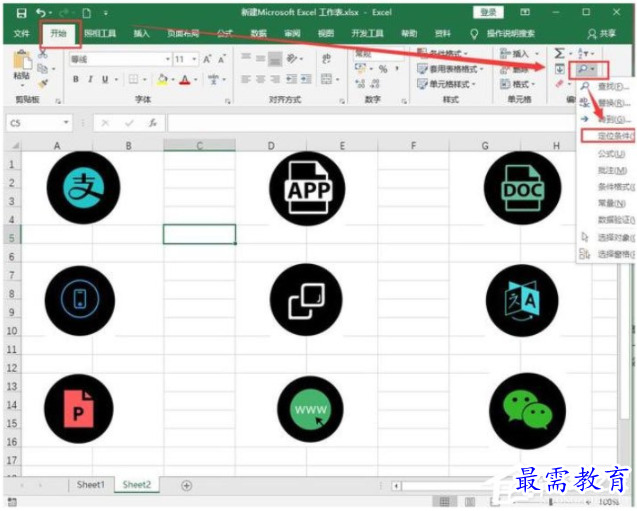This screenshot has height=511, width=637.
Task: Click the New document icon in quick access
Action: point(87,13)
